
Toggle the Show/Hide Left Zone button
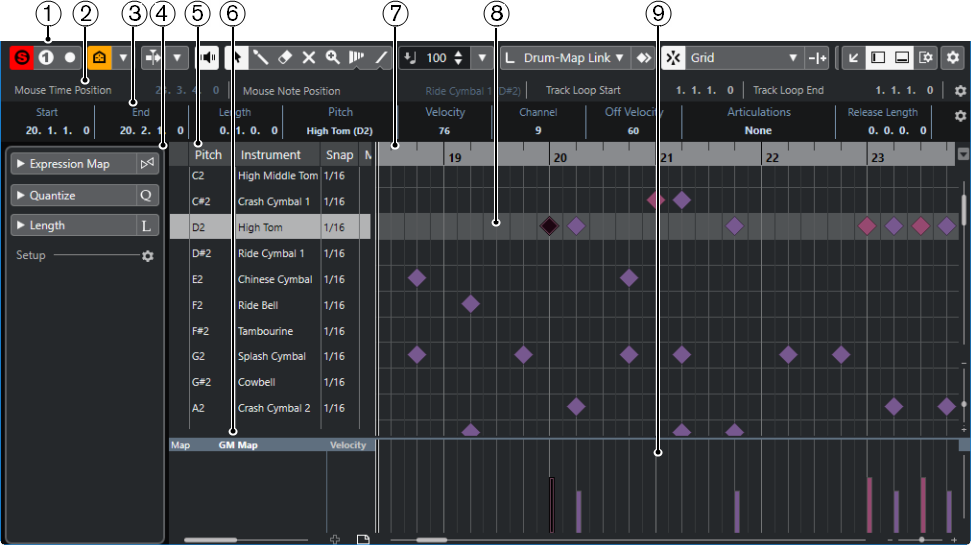coord(878,58)
